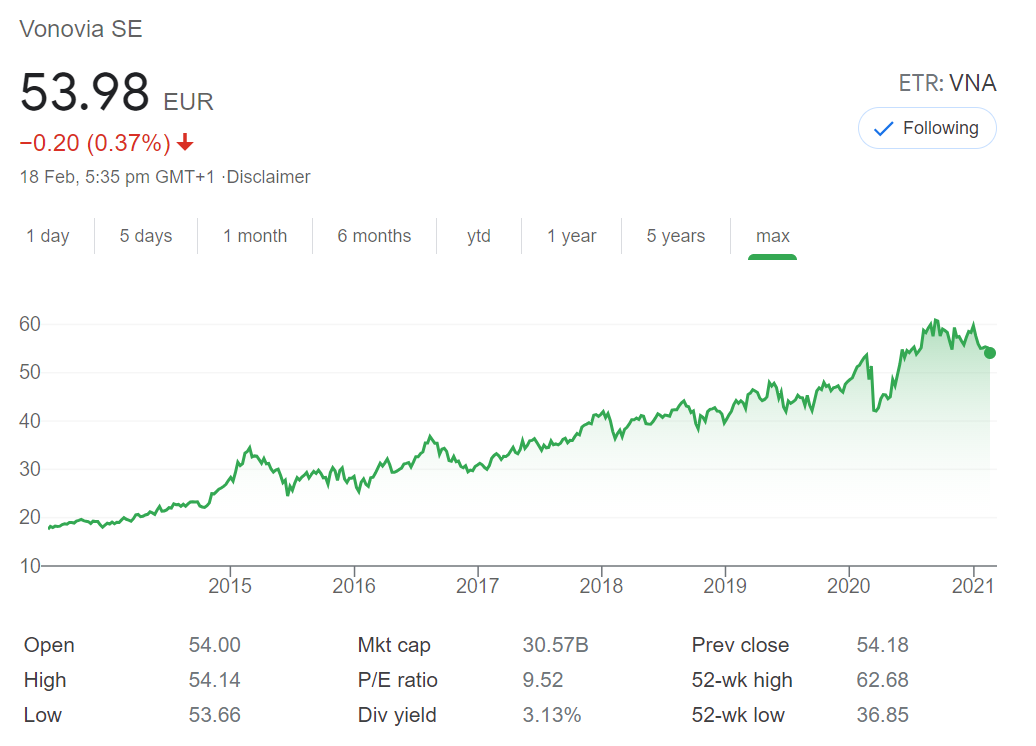
Task: Click the P/E ratio label
Action: [397, 680]
